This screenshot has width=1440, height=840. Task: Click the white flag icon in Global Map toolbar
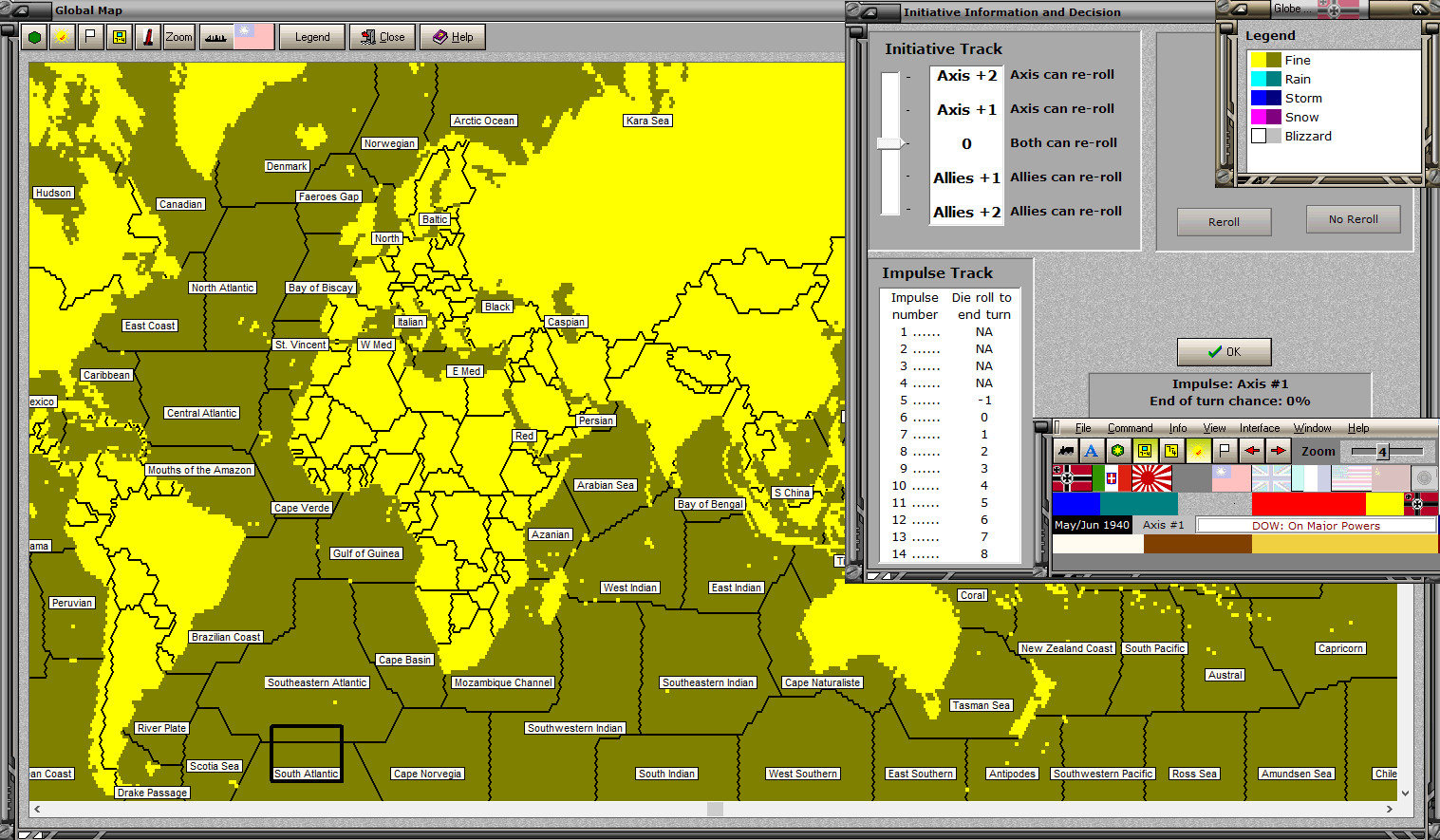click(90, 37)
